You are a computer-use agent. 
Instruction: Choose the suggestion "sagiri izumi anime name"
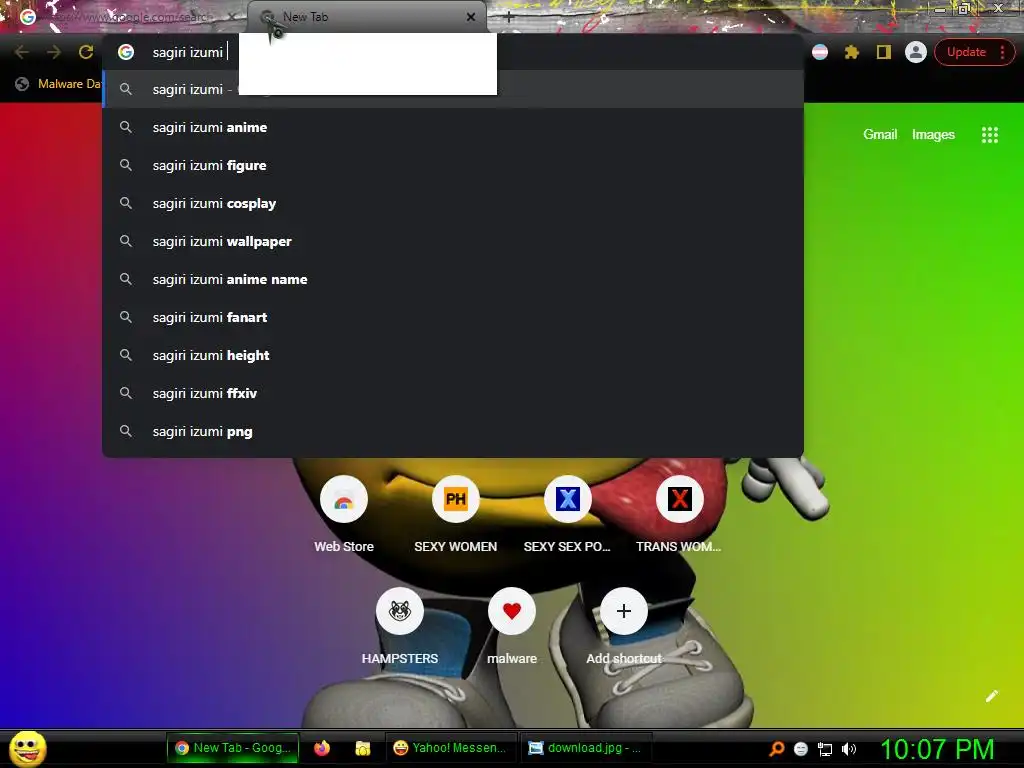coord(453,280)
